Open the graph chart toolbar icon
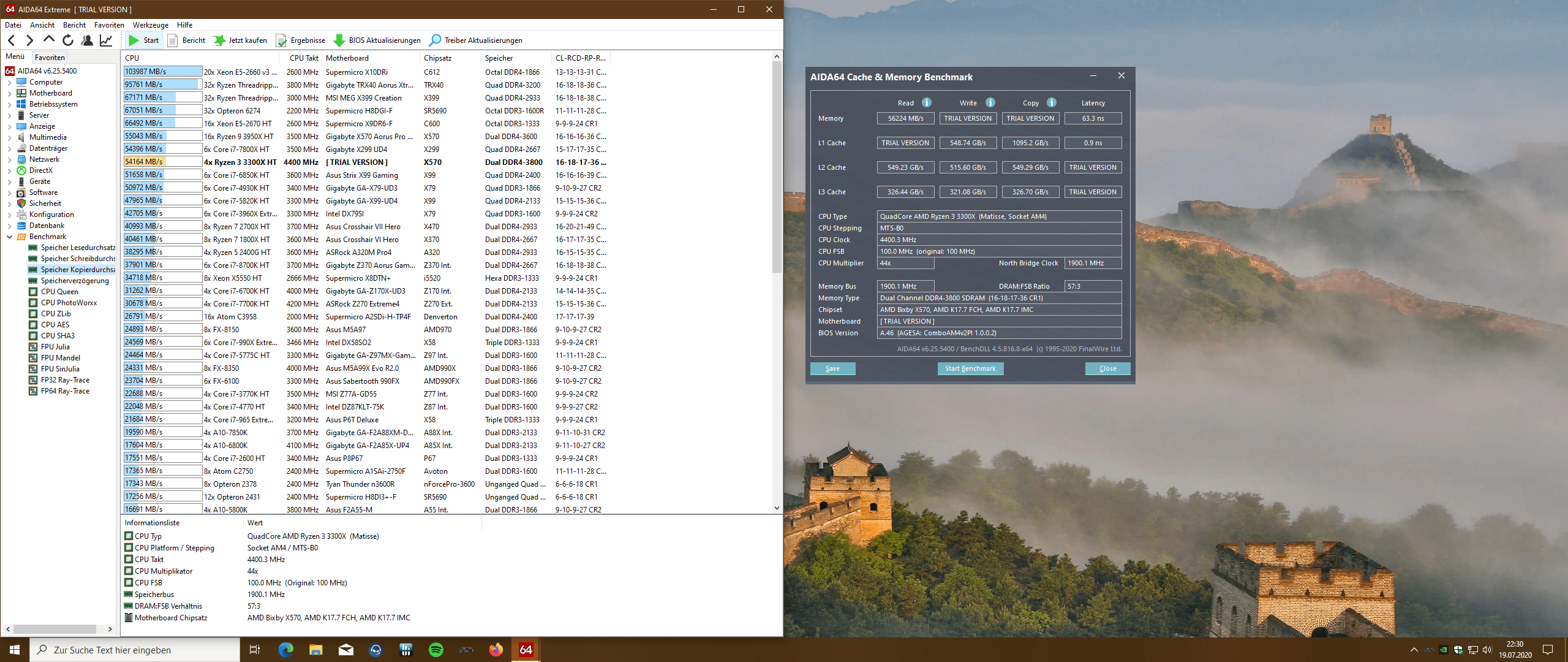The height and width of the screenshot is (662, 1568). coord(106,40)
